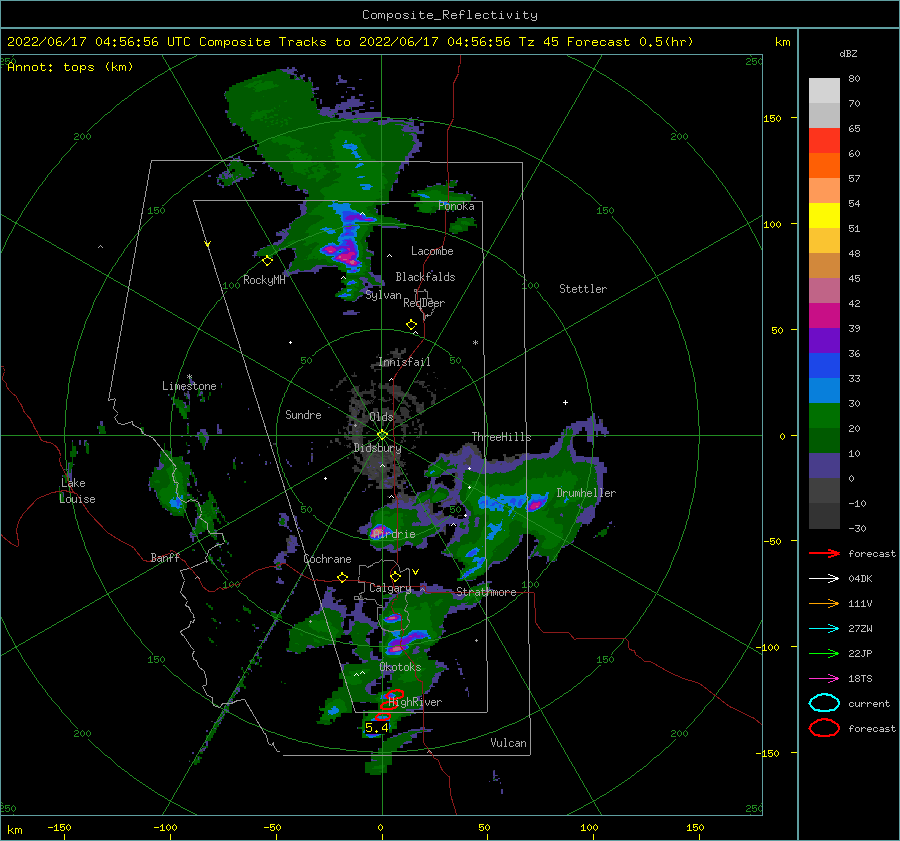Click the yellow diamond marker near RockyMH
The width and height of the screenshot is (900, 841).
pos(267,261)
